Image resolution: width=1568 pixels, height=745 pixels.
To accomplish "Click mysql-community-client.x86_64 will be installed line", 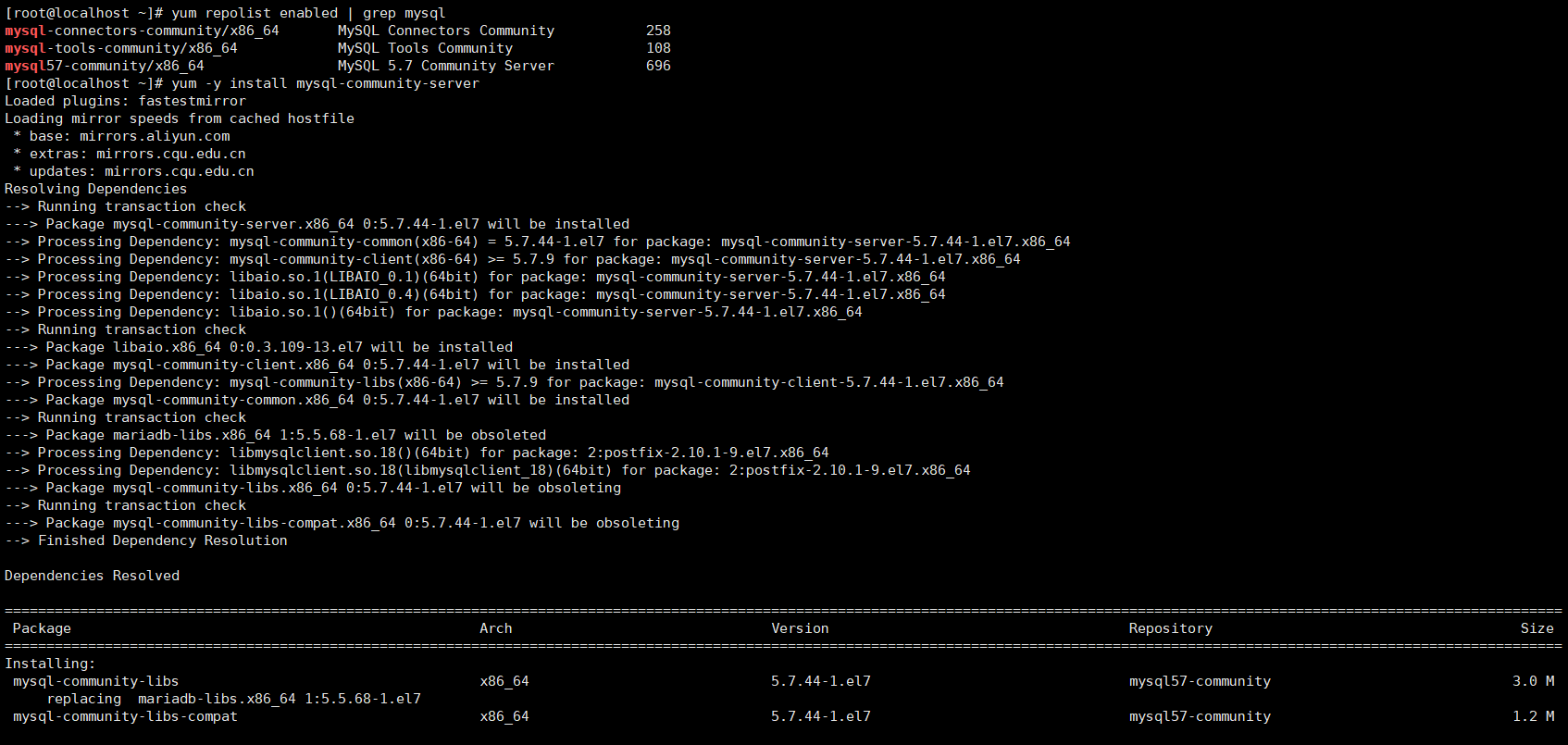I will [317, 365].
